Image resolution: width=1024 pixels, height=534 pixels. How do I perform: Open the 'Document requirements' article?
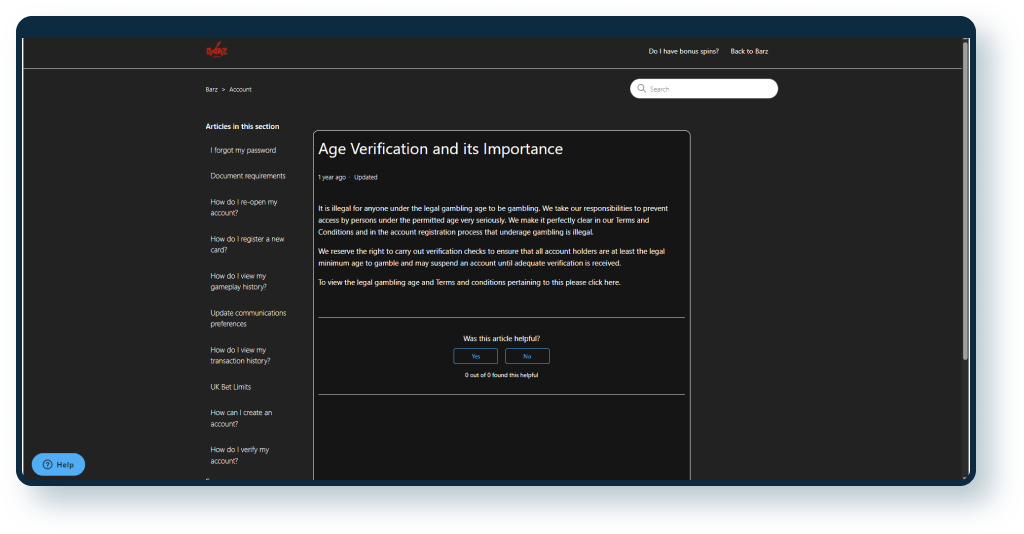click(248, 176)
